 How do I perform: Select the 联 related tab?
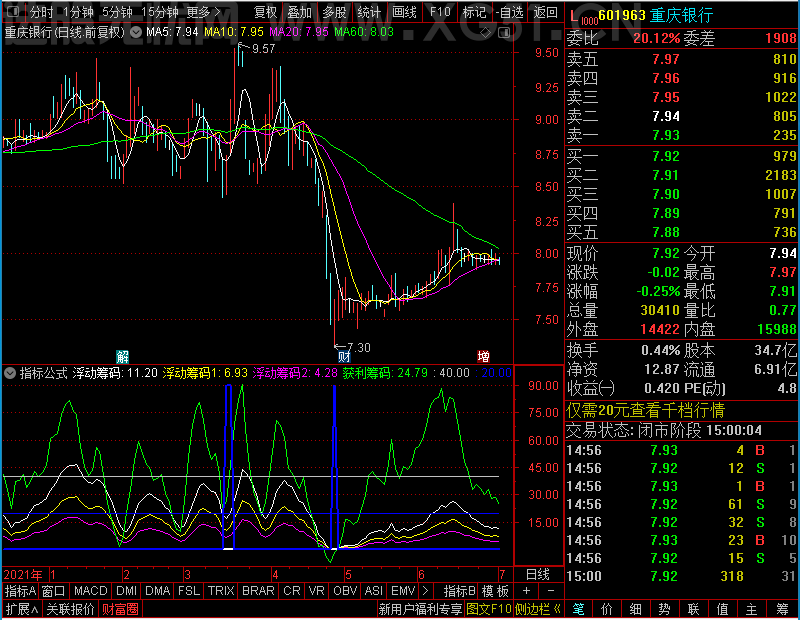click(x=693, y=609)
